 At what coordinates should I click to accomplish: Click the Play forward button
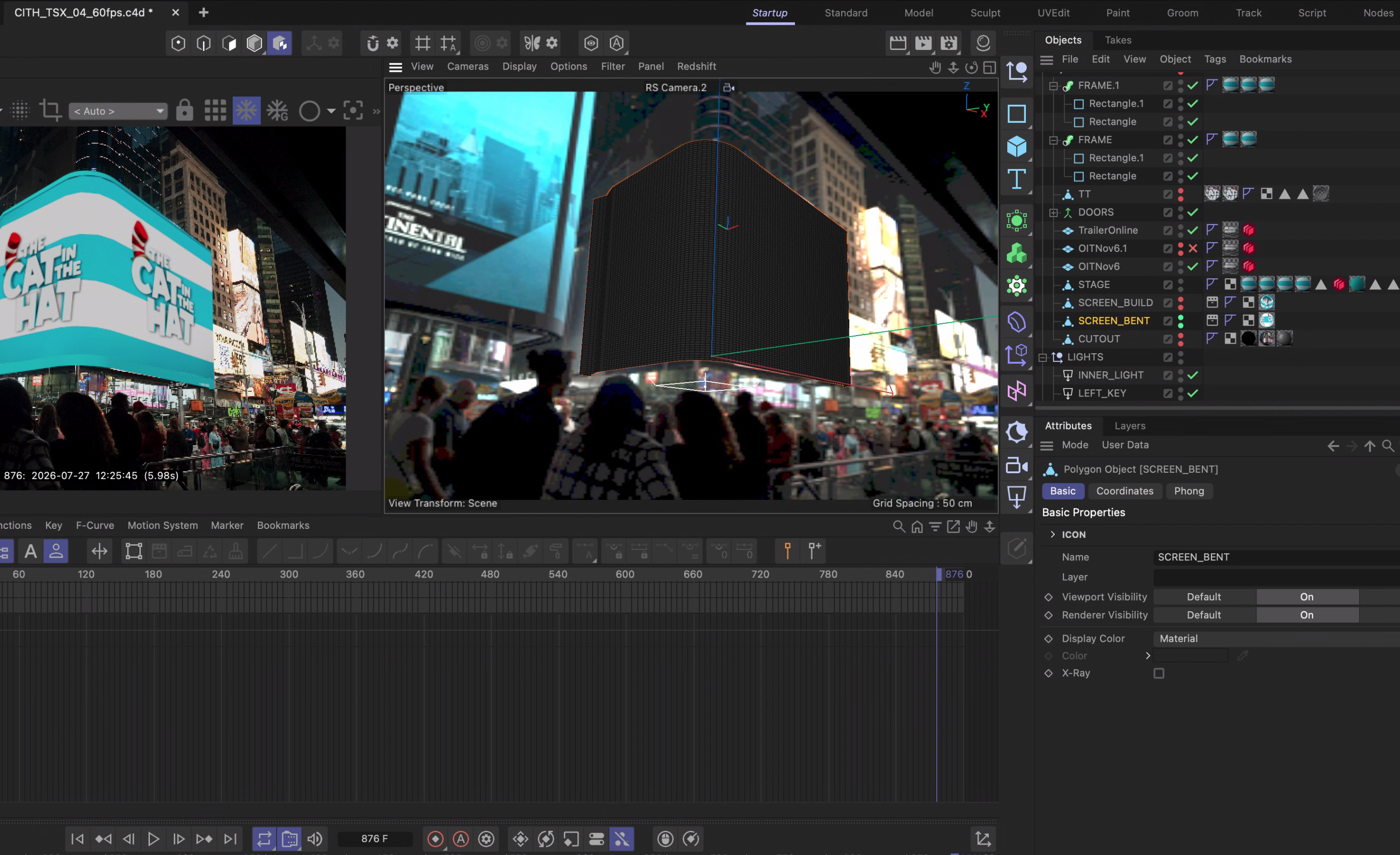tap(153, 838)
